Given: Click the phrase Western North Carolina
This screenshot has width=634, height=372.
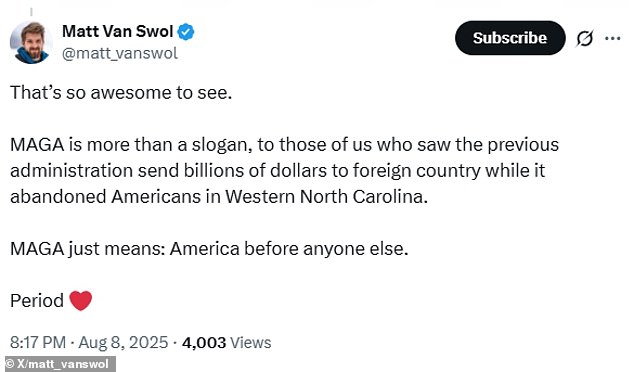Looking at the screenshot, I should pyautogui.click(x=326, y=197).
